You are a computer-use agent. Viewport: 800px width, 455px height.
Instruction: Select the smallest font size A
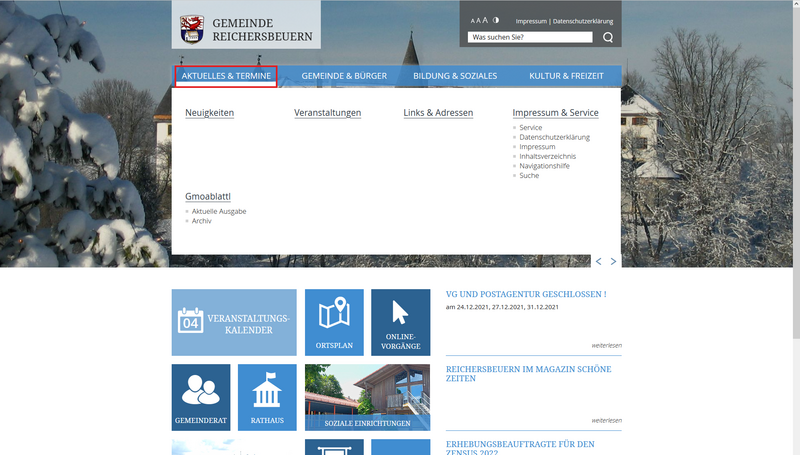click(472, 21)
